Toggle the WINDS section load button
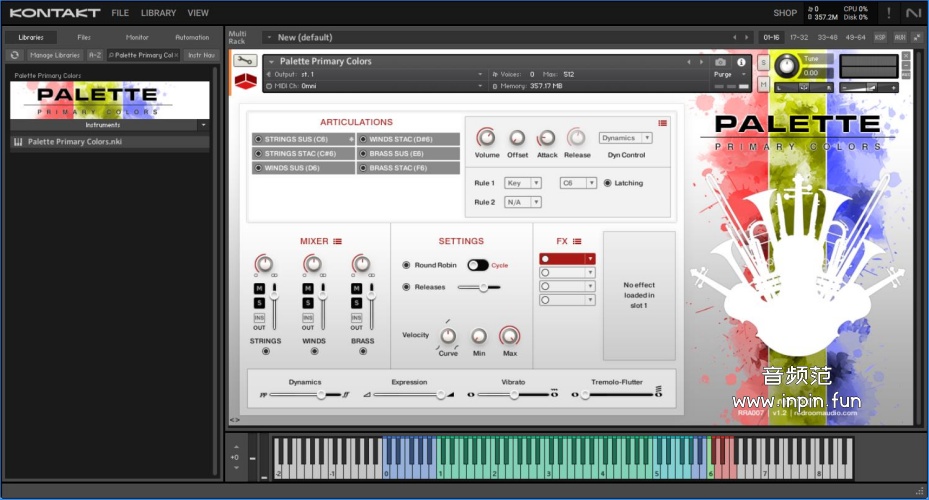929x500 pixels. pos(314,351)
